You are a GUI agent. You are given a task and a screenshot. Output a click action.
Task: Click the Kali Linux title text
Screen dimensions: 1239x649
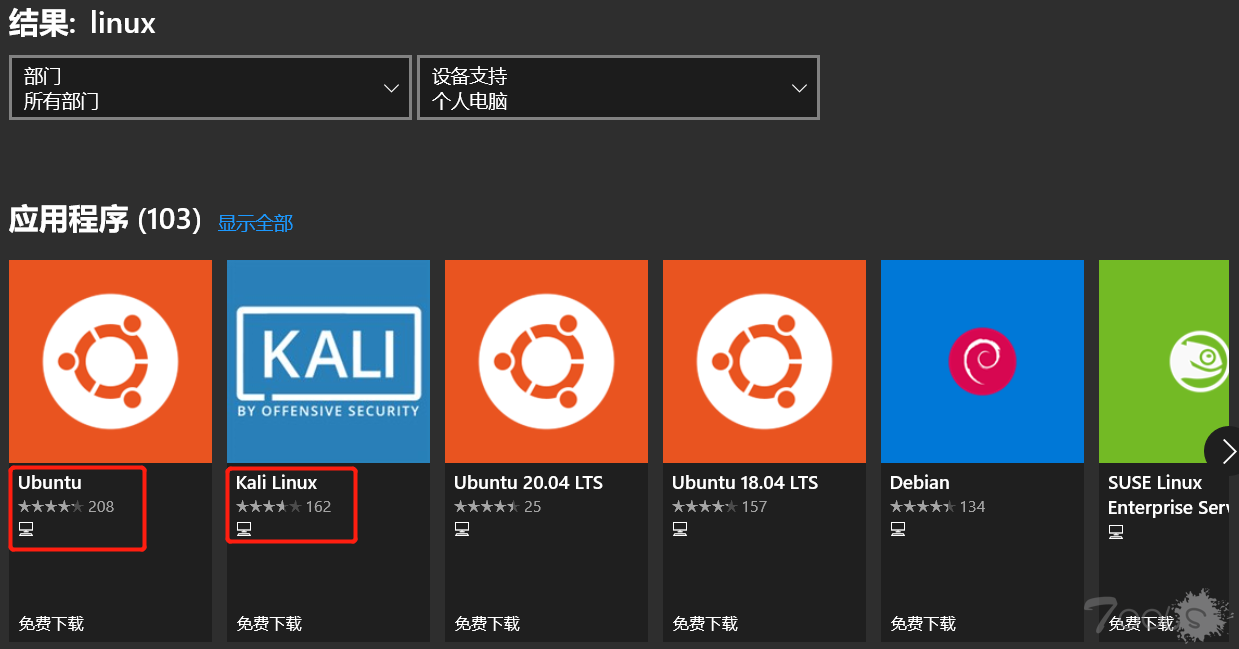pyautogui.click(x=277, y=483)
